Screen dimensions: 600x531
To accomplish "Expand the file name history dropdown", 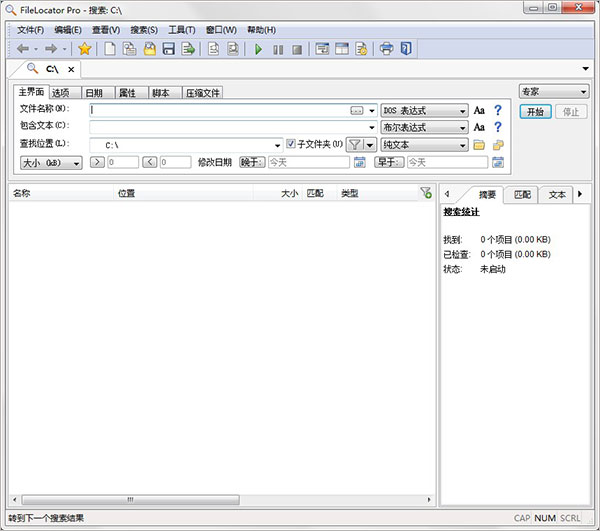I will tap(372, 111).
